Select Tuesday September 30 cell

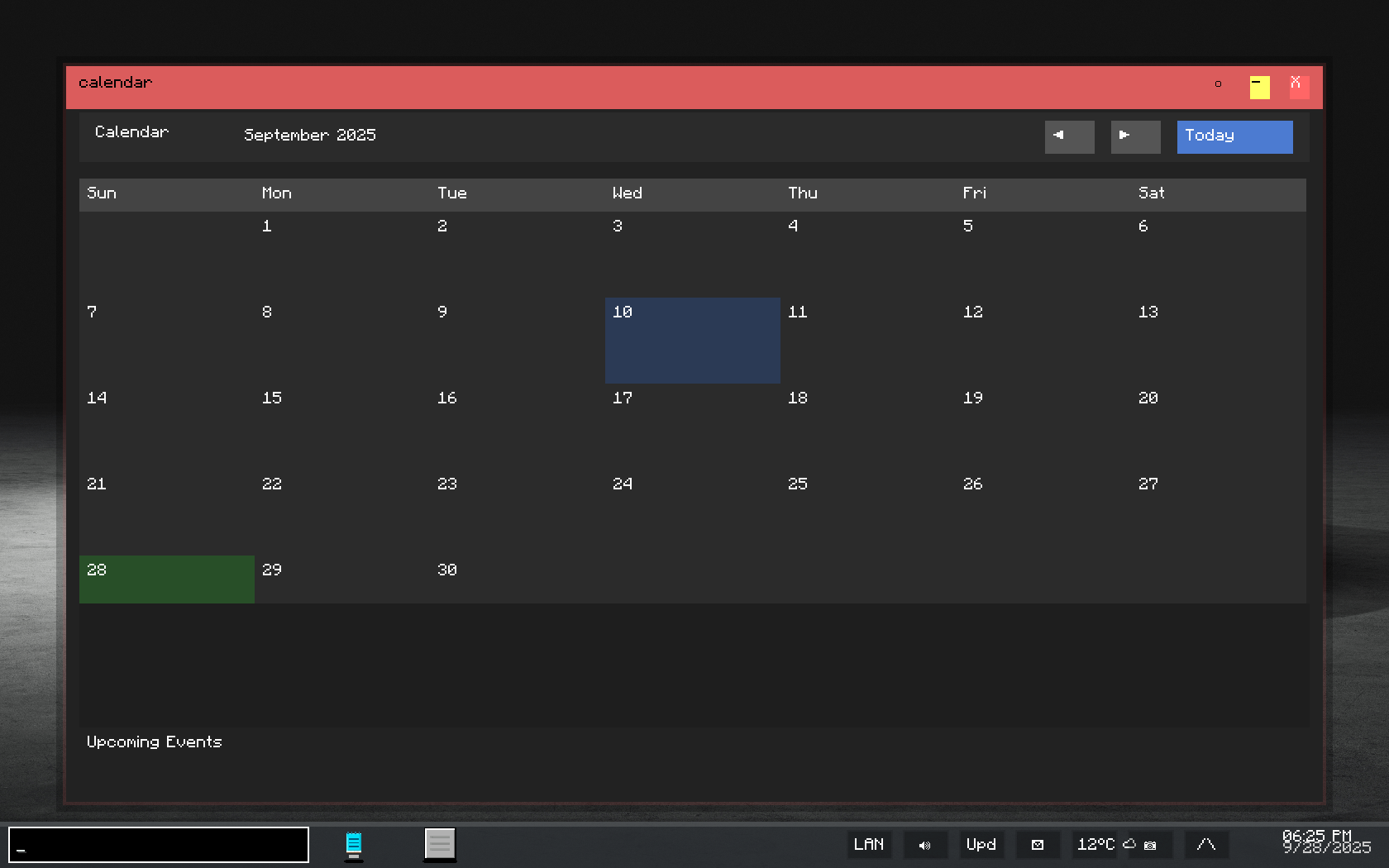517,579
